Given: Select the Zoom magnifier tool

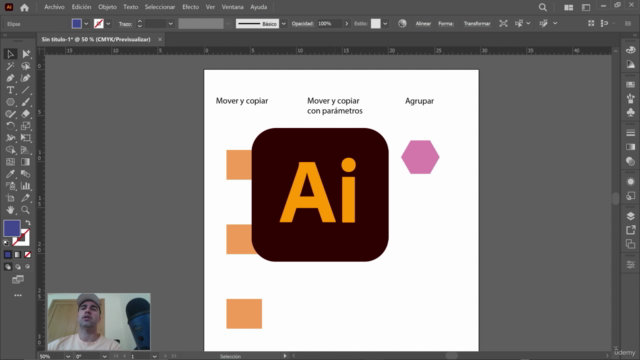Looking at the screenshot, I should pos(26,210).
